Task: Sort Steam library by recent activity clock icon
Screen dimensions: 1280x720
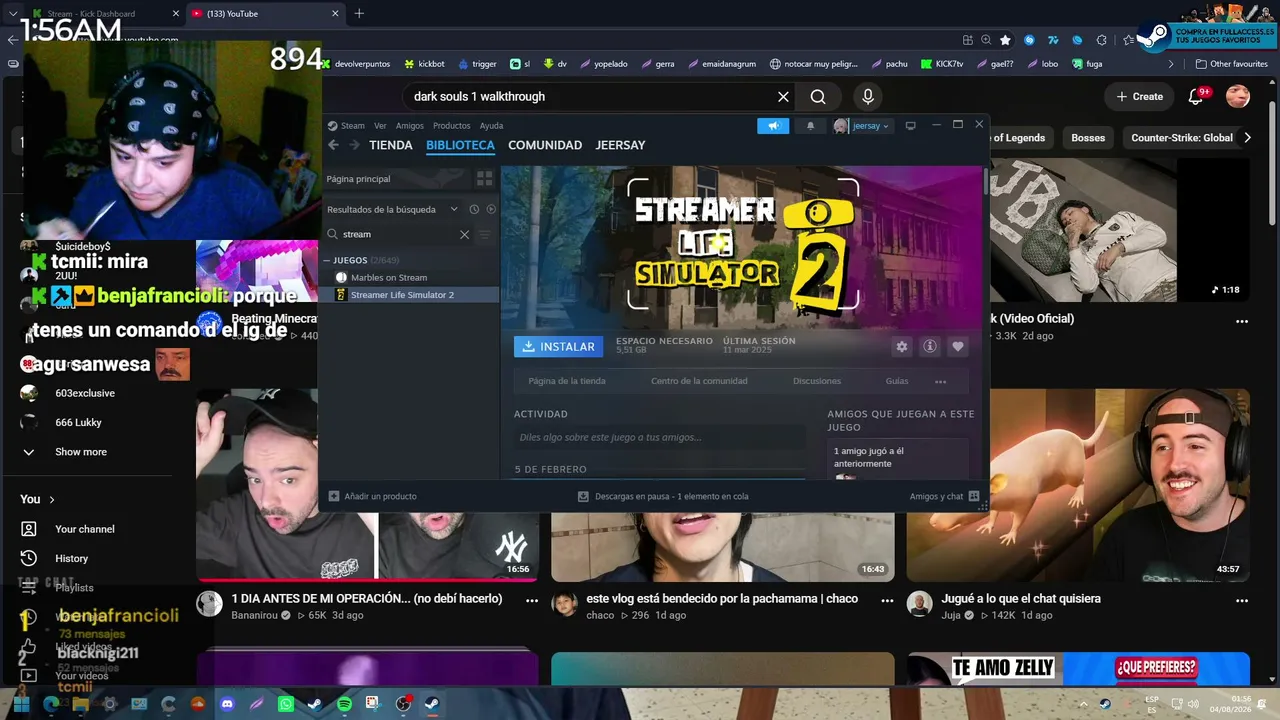Action: [x=474, y=209]
